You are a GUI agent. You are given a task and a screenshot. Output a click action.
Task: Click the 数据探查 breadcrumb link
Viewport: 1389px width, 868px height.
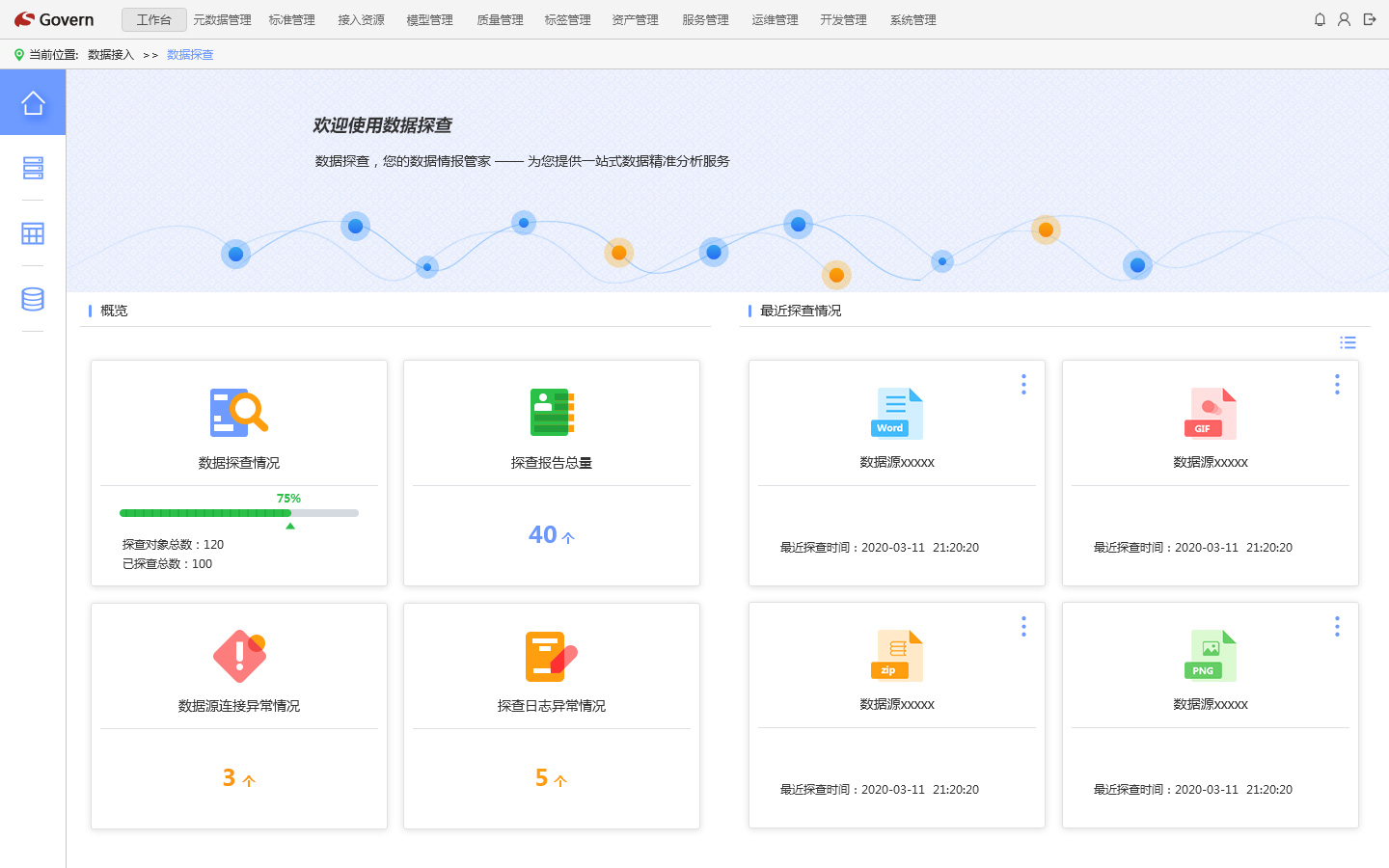190,55
